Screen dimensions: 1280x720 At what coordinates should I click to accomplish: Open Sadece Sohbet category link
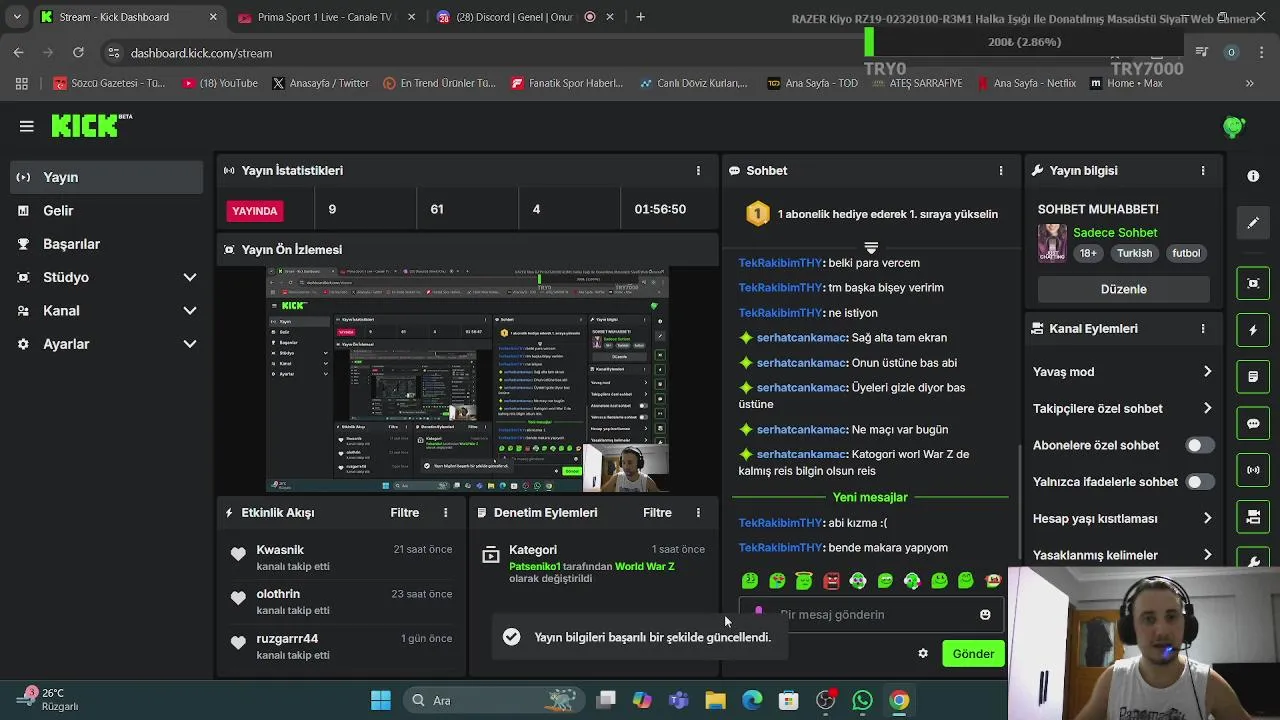[x=1115, y=233]
